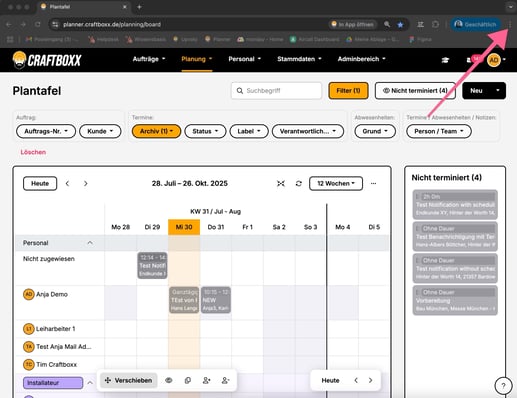Viewport: 517px width, 398px height.
Task: Open the Auftrags-Nr. filter dropdown
Action: click(x=46, y=131)
